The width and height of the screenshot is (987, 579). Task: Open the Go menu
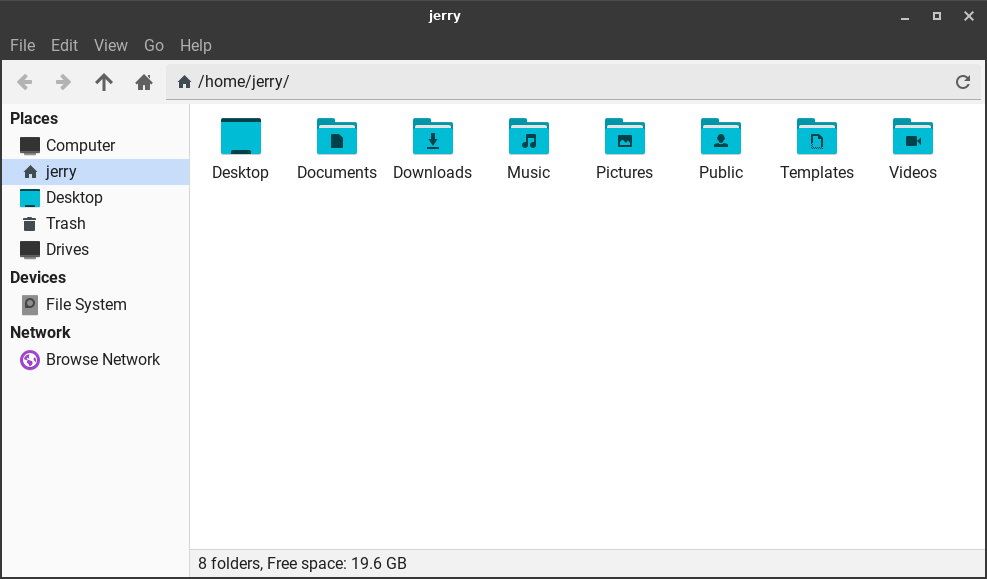point(154,45)
